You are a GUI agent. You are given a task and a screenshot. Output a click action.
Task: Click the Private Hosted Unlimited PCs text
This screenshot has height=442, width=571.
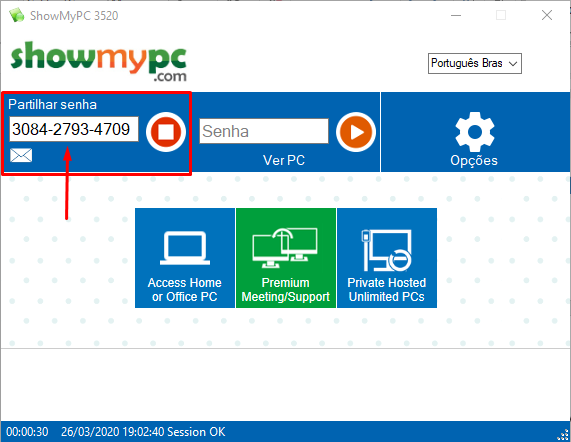387,290
